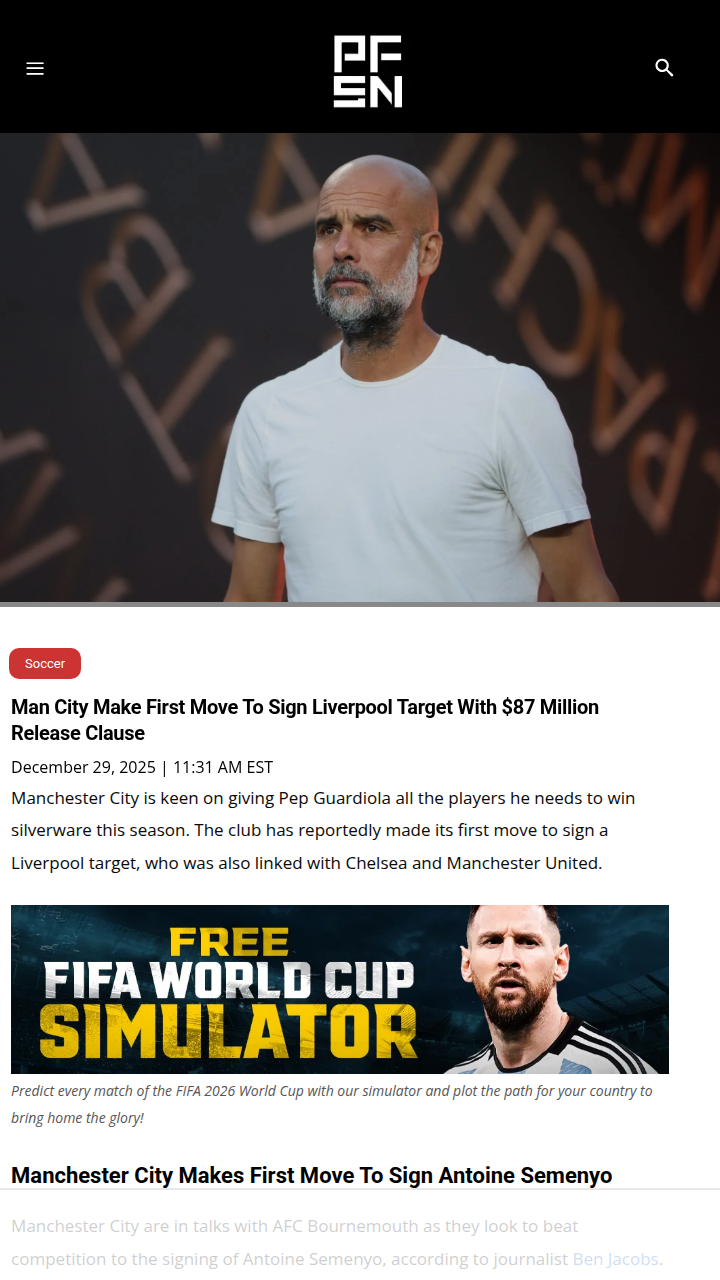This screenshot has width=720, height=1280.
Task: Click the FIFA WORLD CUP white banner text
Action: point(228,979)
